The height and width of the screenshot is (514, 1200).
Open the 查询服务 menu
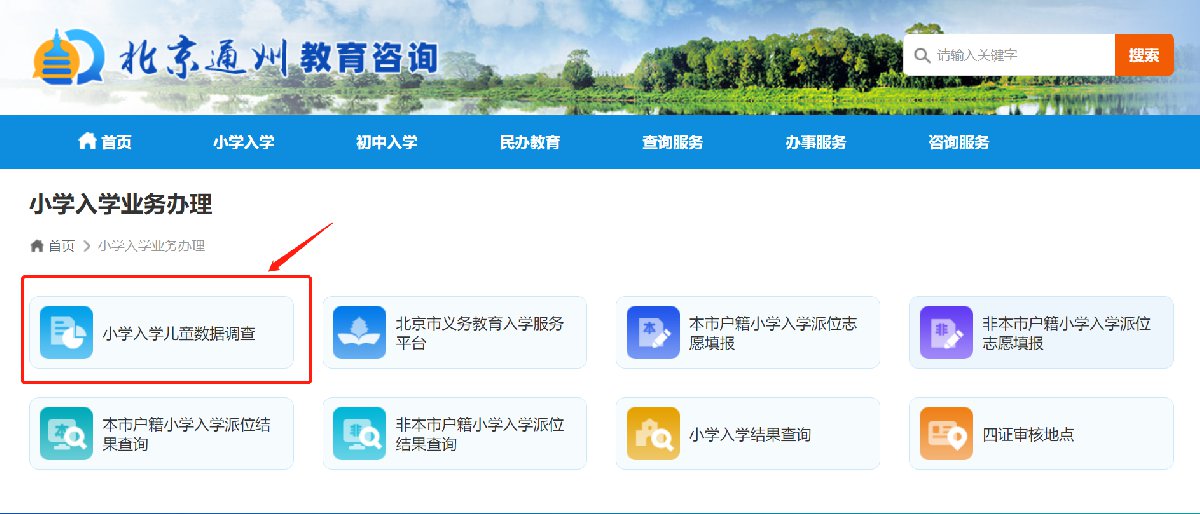click(x=673, y=142)
